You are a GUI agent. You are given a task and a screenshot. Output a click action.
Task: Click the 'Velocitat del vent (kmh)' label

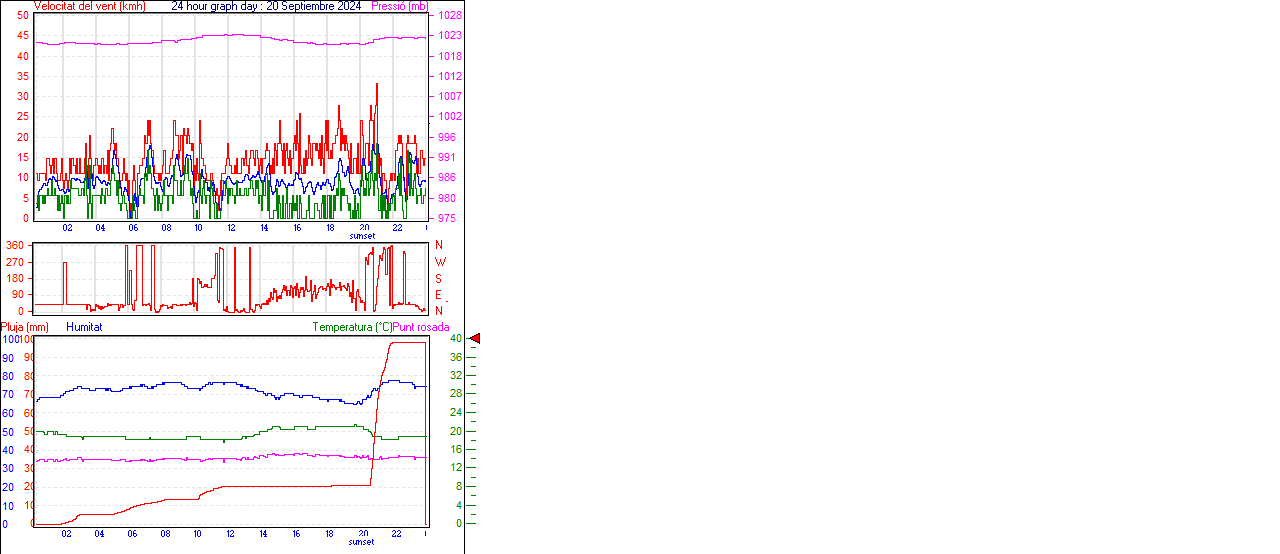(x=89, y=6)
